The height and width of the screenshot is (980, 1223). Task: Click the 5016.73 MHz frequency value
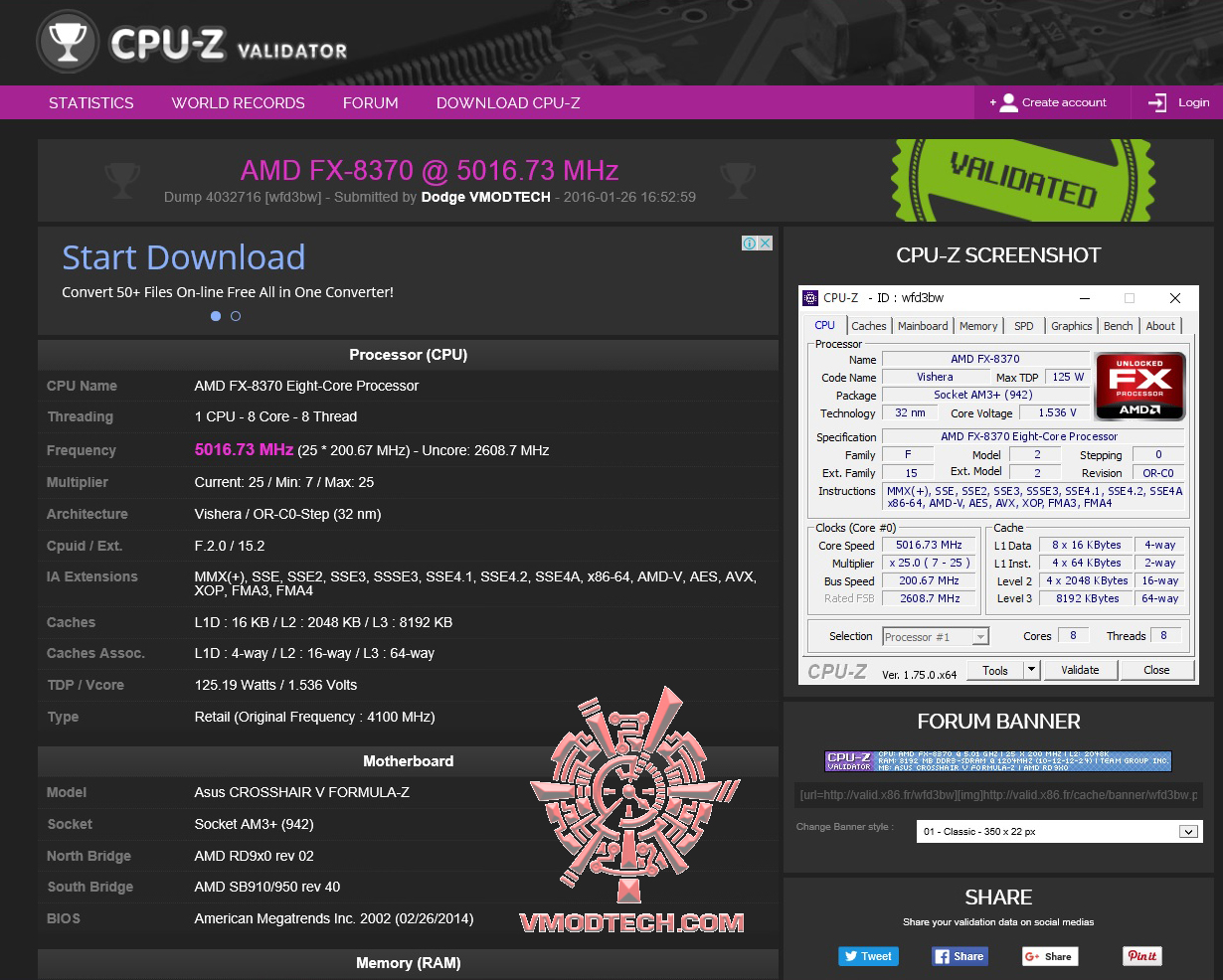(x=244, y=449)
